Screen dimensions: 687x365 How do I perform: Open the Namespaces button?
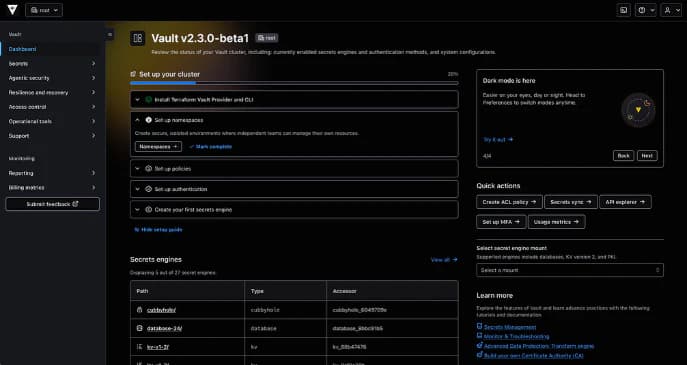click(x=158, y=147)
